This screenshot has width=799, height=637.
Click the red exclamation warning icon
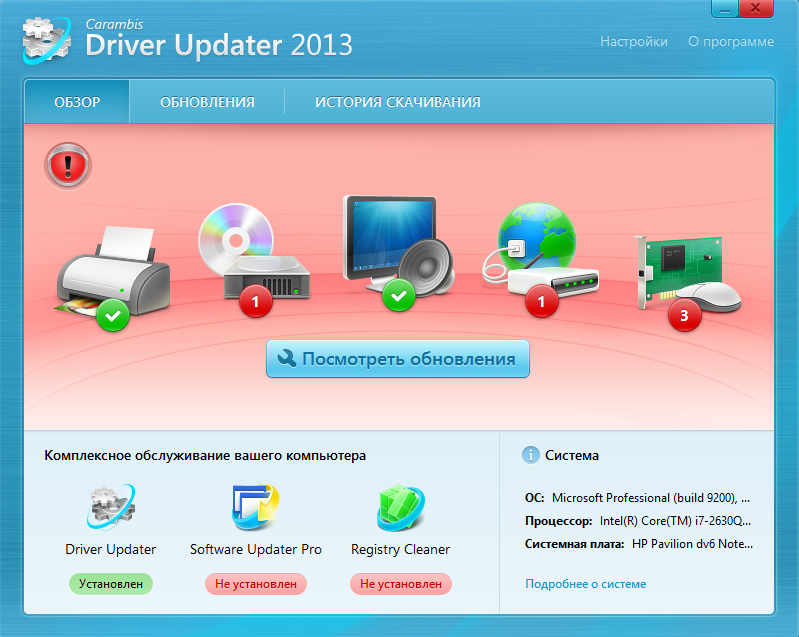(x=68, y=166)
